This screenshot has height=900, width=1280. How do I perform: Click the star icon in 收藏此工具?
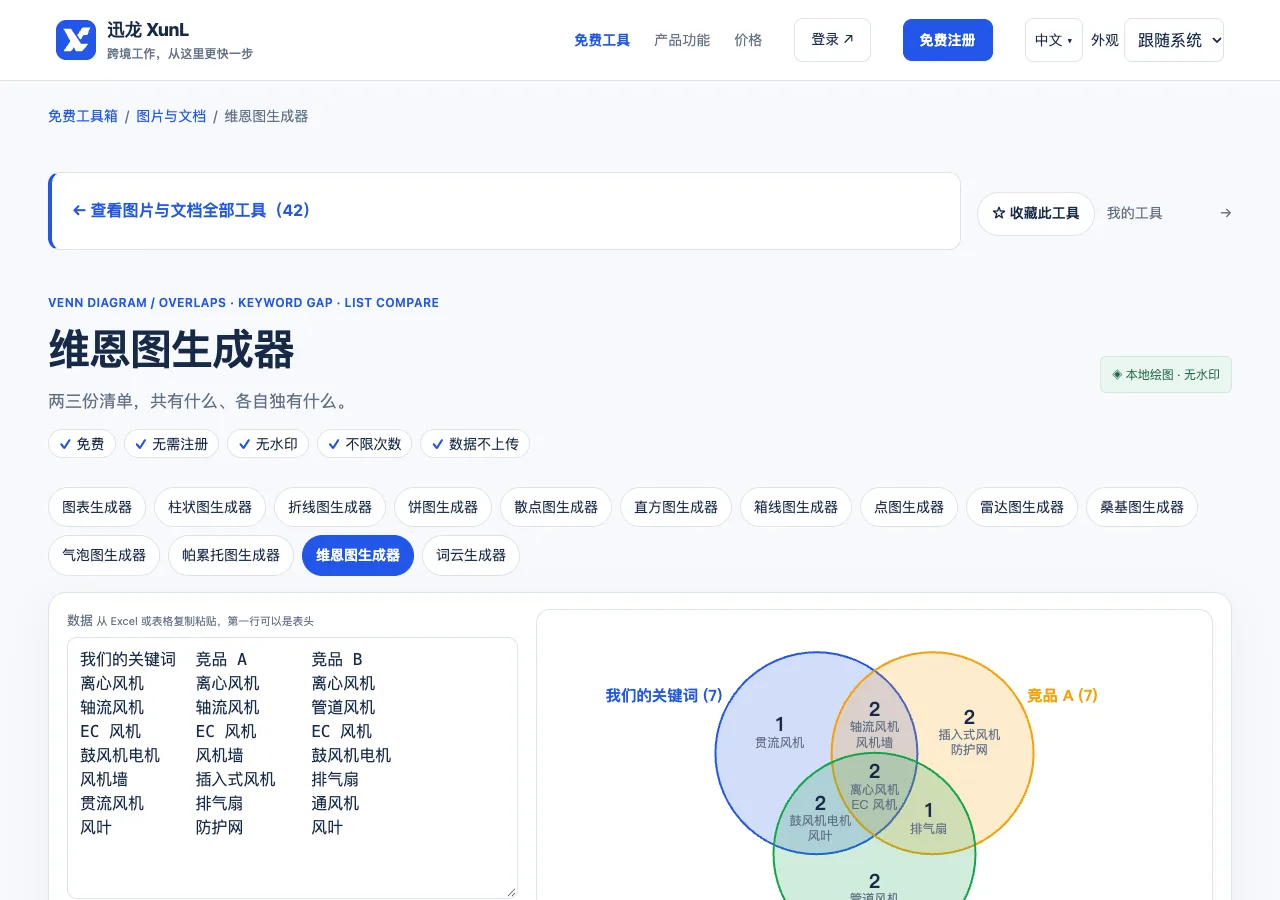tap(998, 213)
